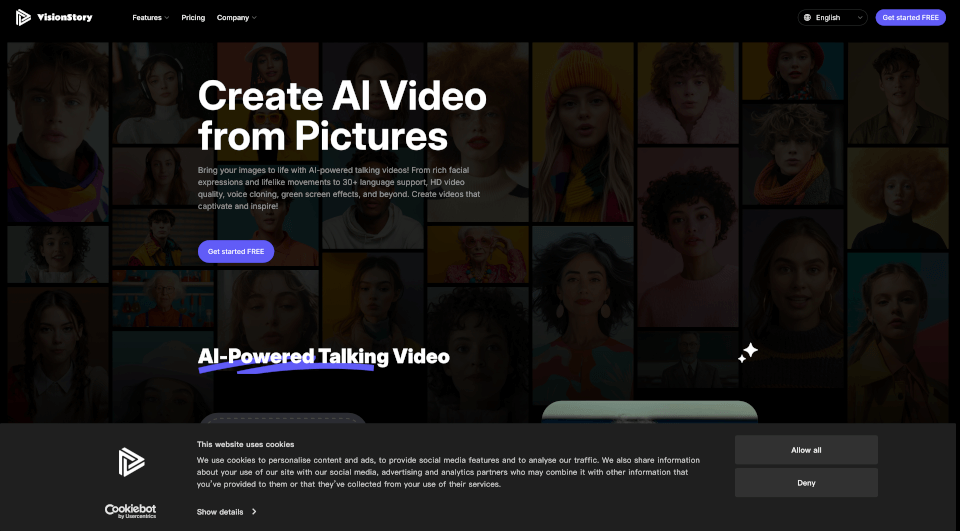The width and height of the screenshot is (960, 531).
Task: Expand the Features navigation dropdown
Action: point(150,17)
